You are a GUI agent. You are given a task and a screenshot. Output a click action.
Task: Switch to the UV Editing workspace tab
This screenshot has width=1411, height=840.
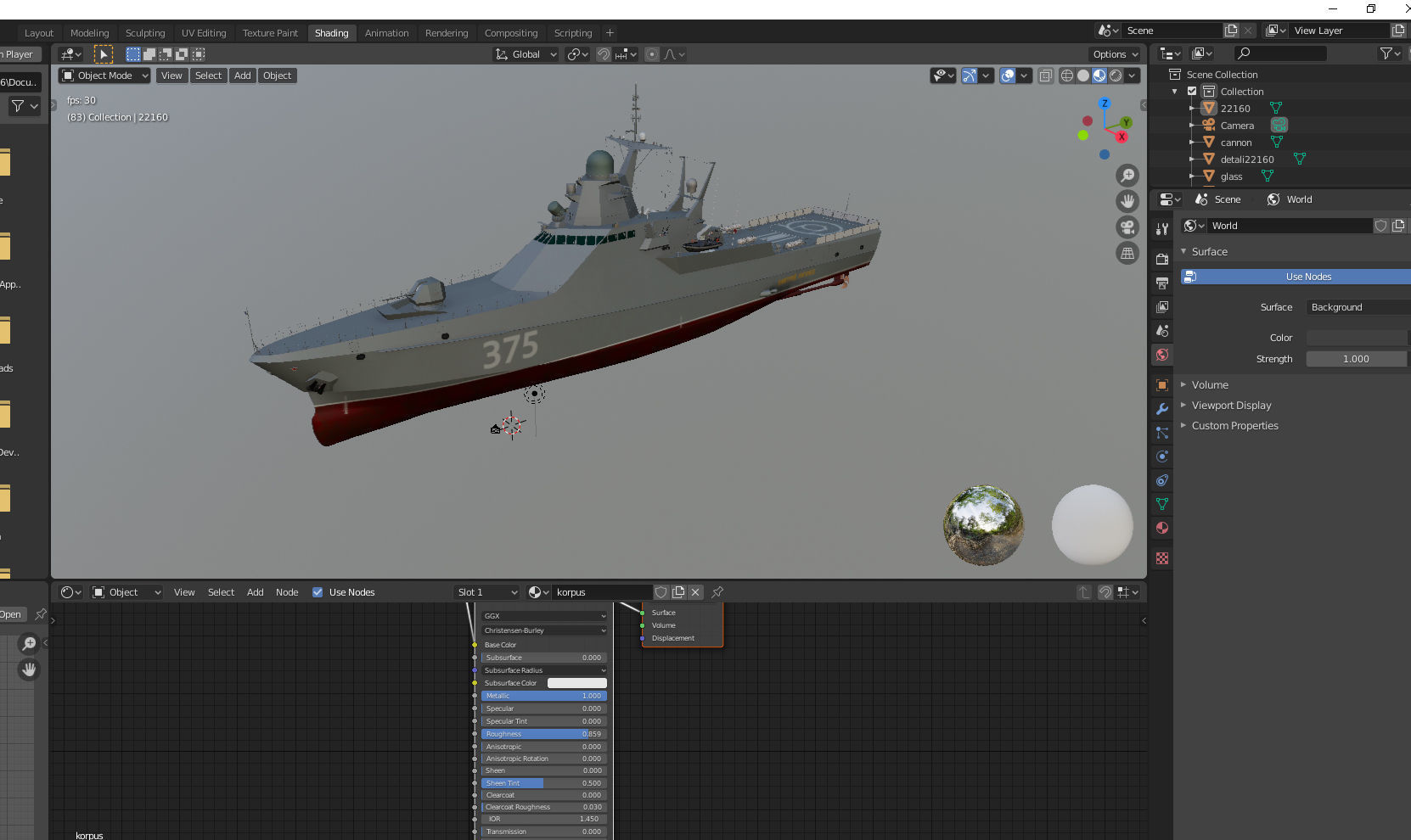tap(204, 33)
